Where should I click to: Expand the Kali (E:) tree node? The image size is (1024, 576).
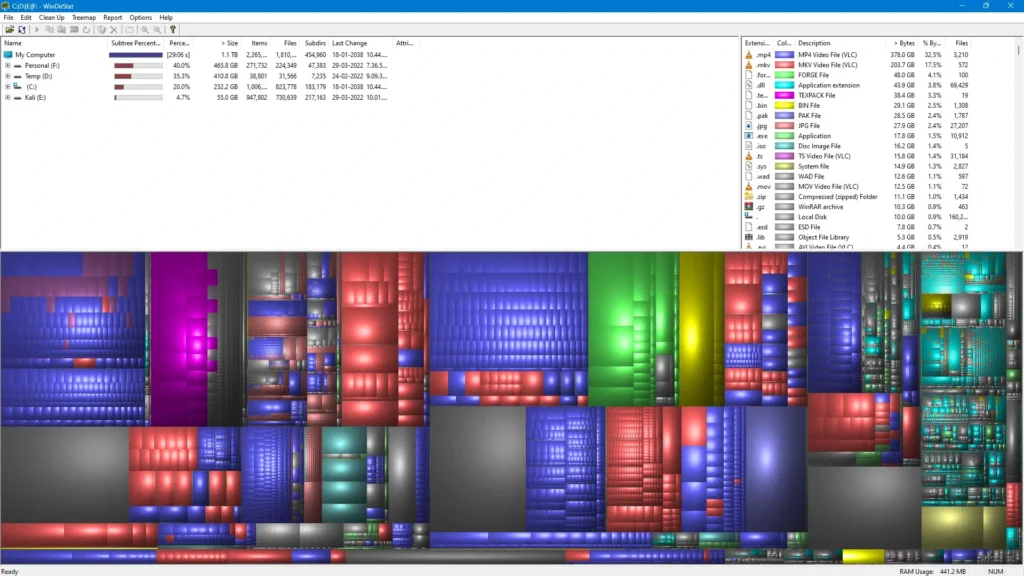(x=7, y=96)
